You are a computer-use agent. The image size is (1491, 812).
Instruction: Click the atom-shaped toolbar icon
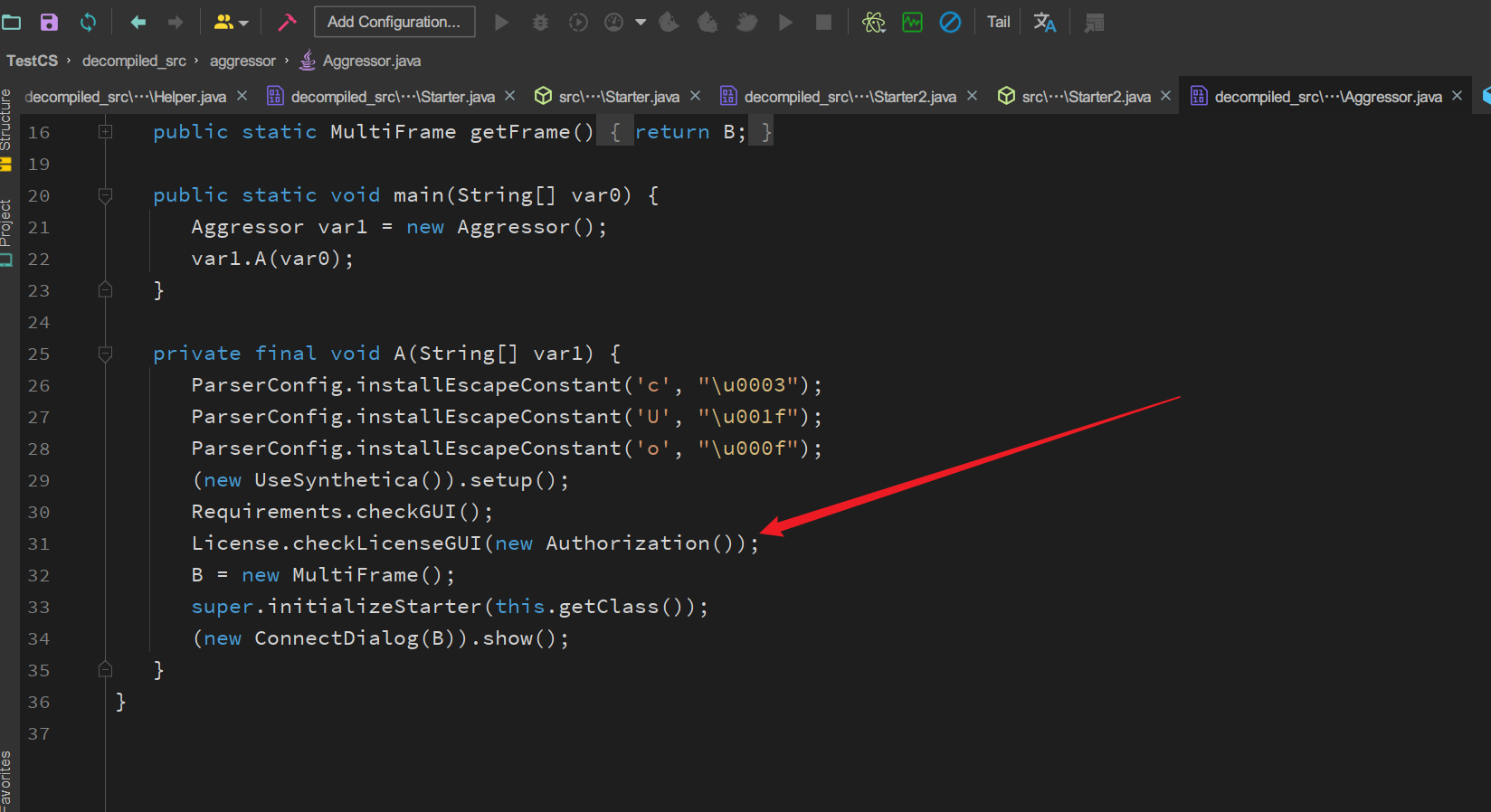click(x=874, y=22)
